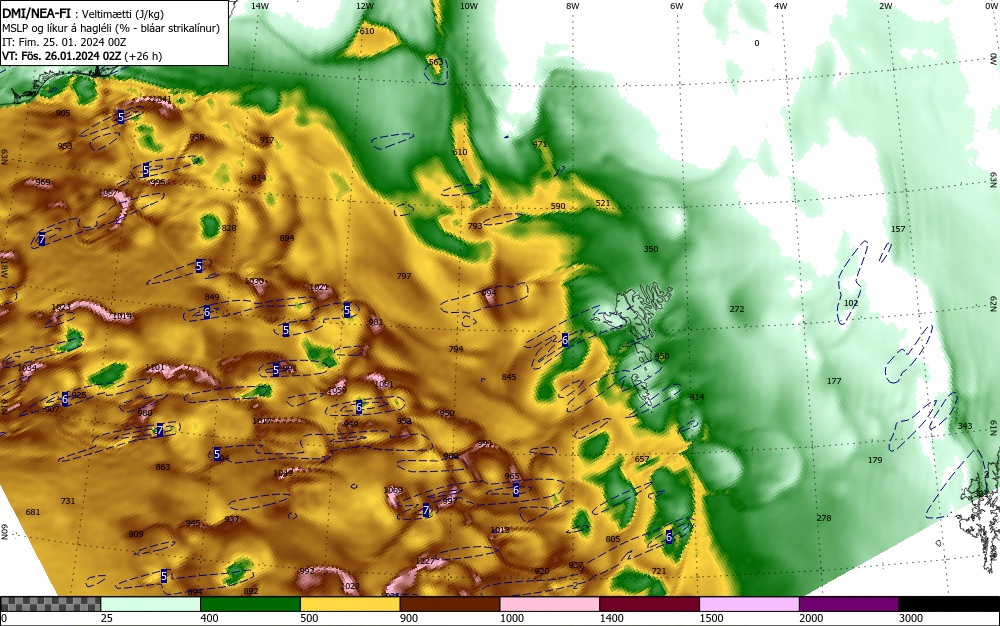Screen dimensions: 1000x626
Task: Click the map value 657
Action: (x=642, y=459)
